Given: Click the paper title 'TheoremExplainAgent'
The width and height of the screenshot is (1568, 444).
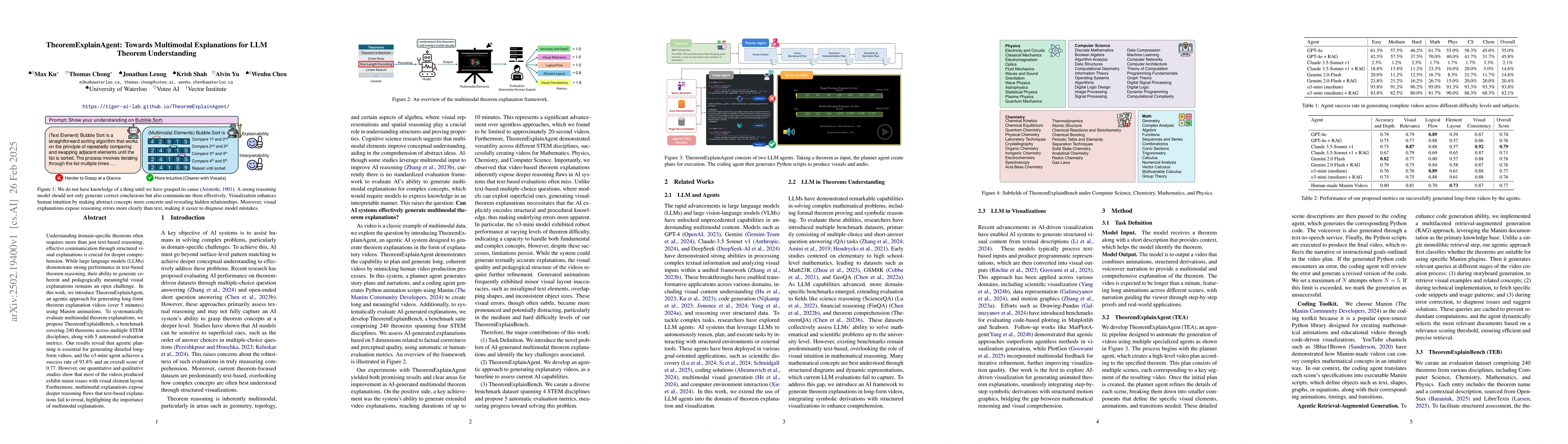Looking at the screenshot, I should pyautogui.click(x=156, y=49).
